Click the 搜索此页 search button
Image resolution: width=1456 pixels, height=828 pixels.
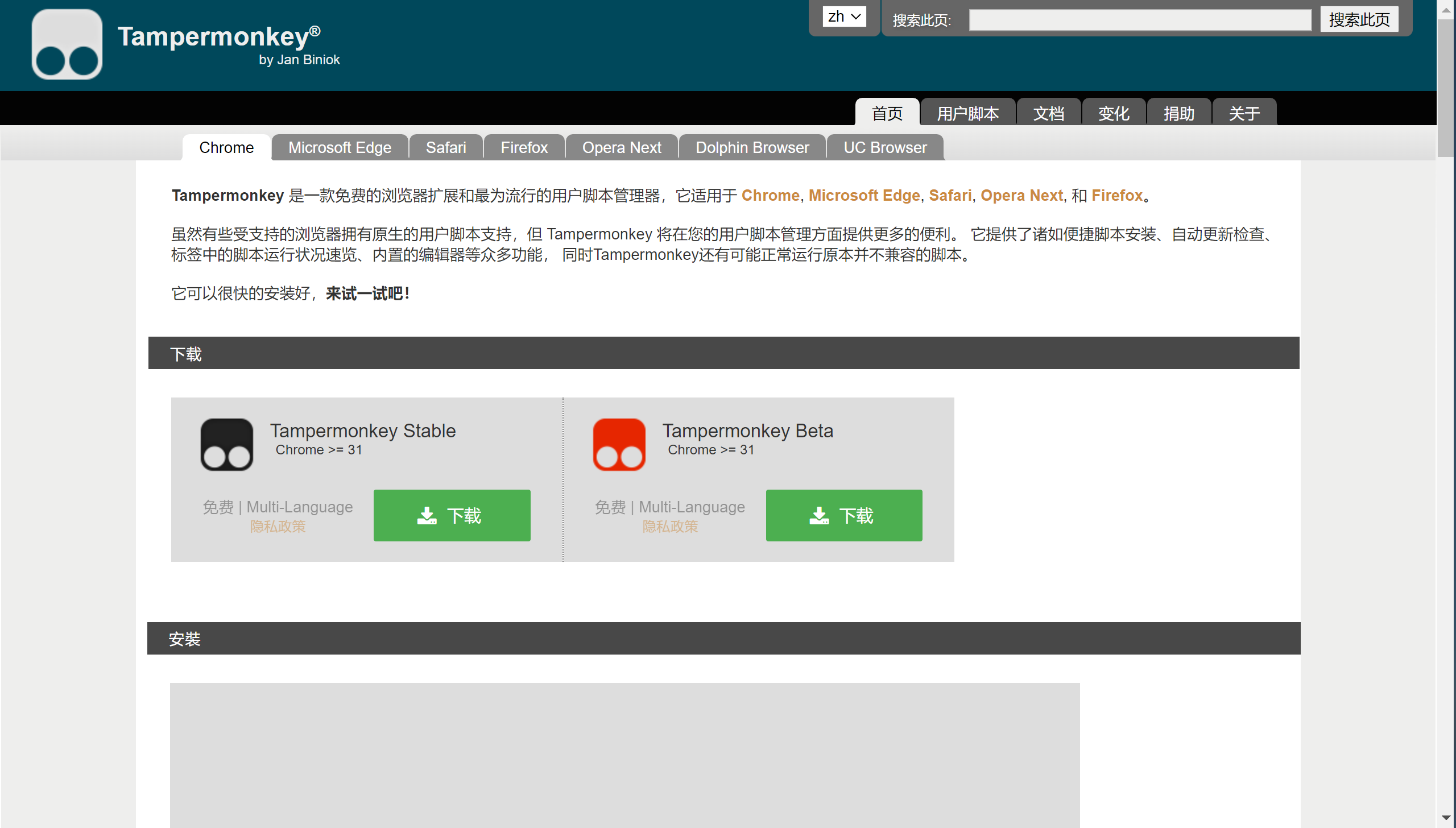pos(1359,20)
